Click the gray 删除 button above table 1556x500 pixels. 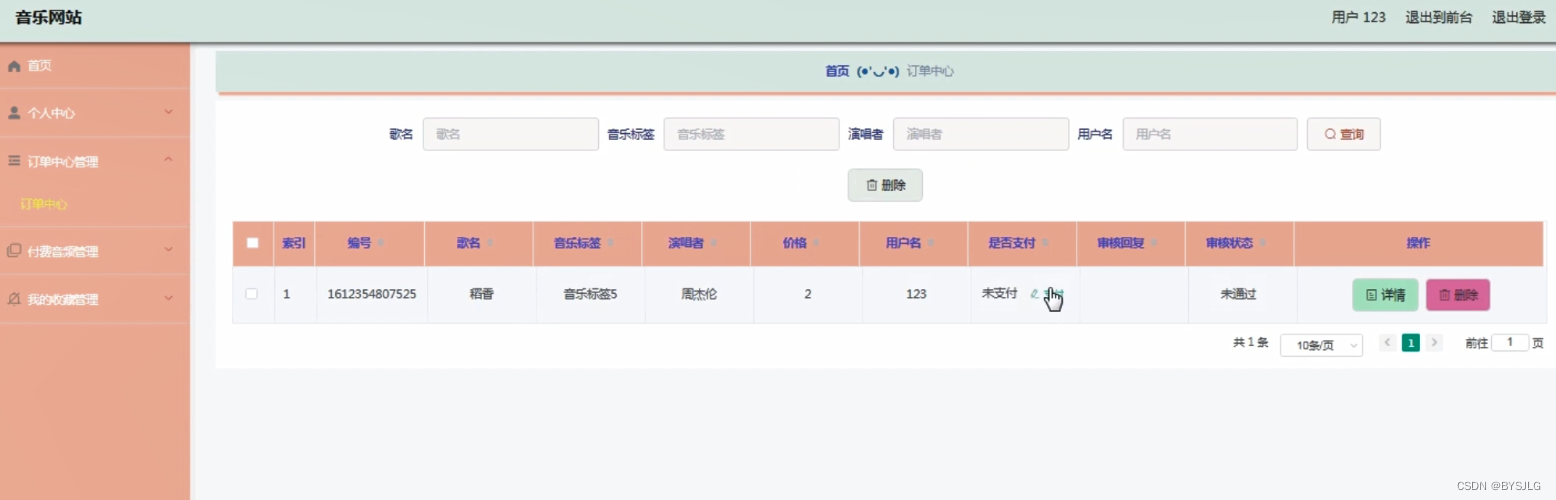coord(885,185)
